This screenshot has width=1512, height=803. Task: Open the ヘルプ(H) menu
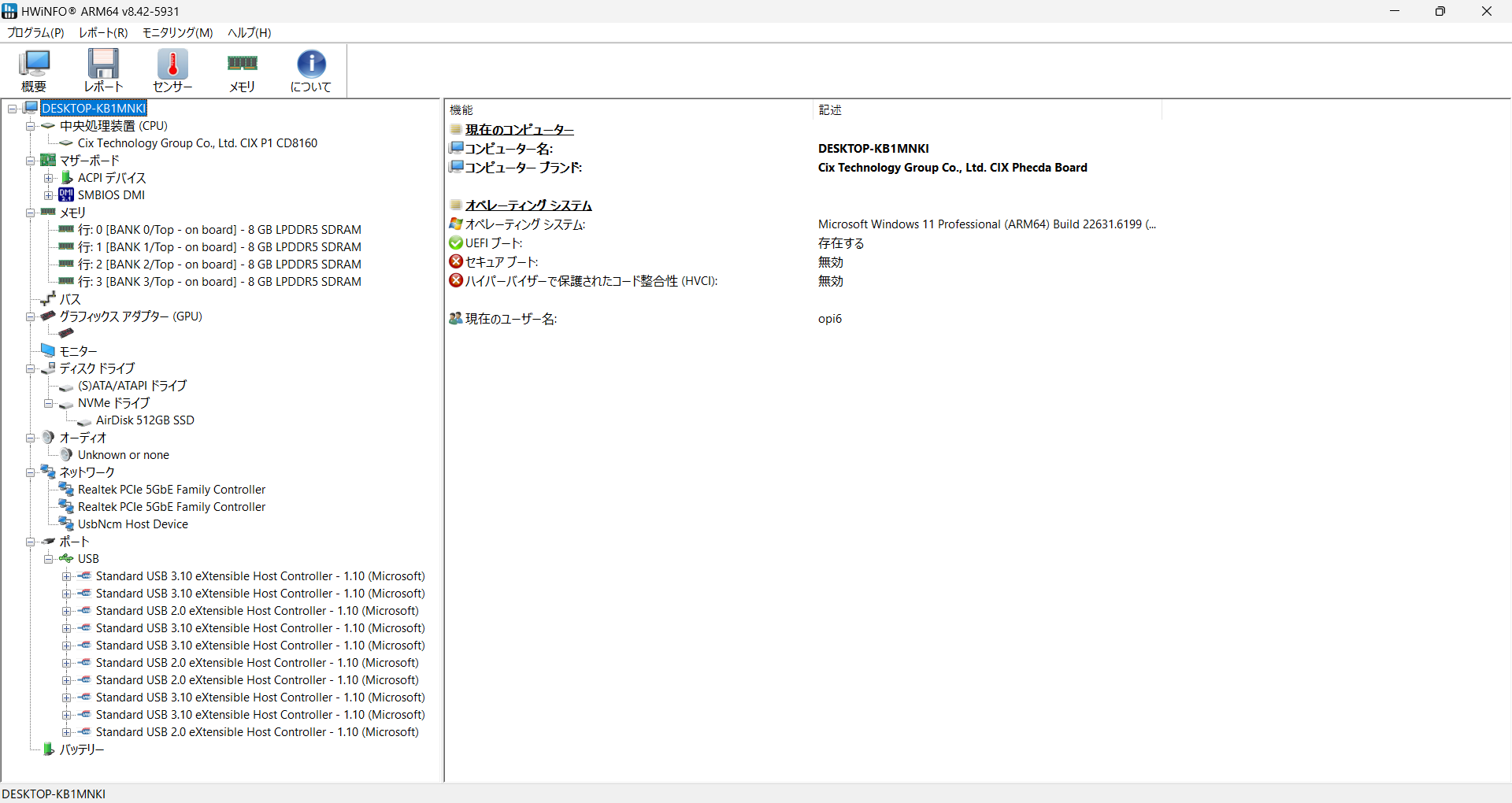coord(249,32)
